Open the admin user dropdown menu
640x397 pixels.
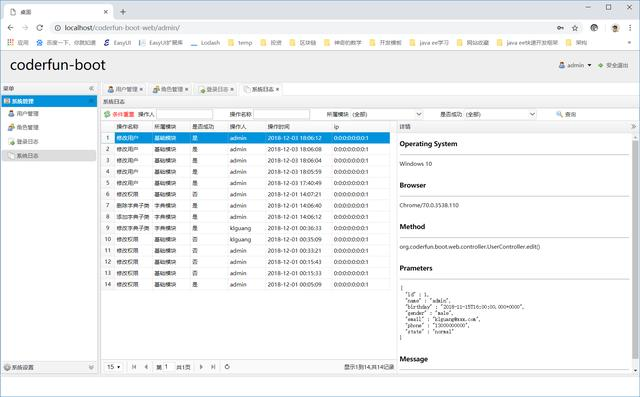(x=575, y=65)
